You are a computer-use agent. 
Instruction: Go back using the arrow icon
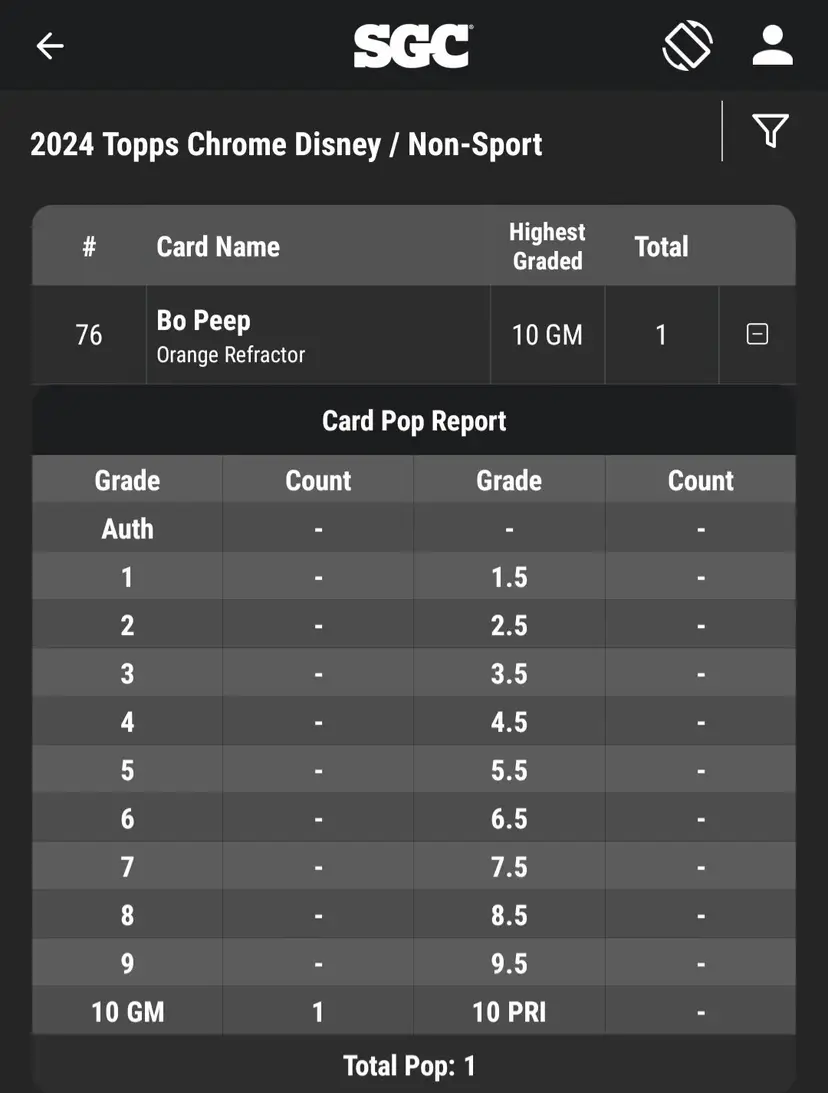[50, 46]
